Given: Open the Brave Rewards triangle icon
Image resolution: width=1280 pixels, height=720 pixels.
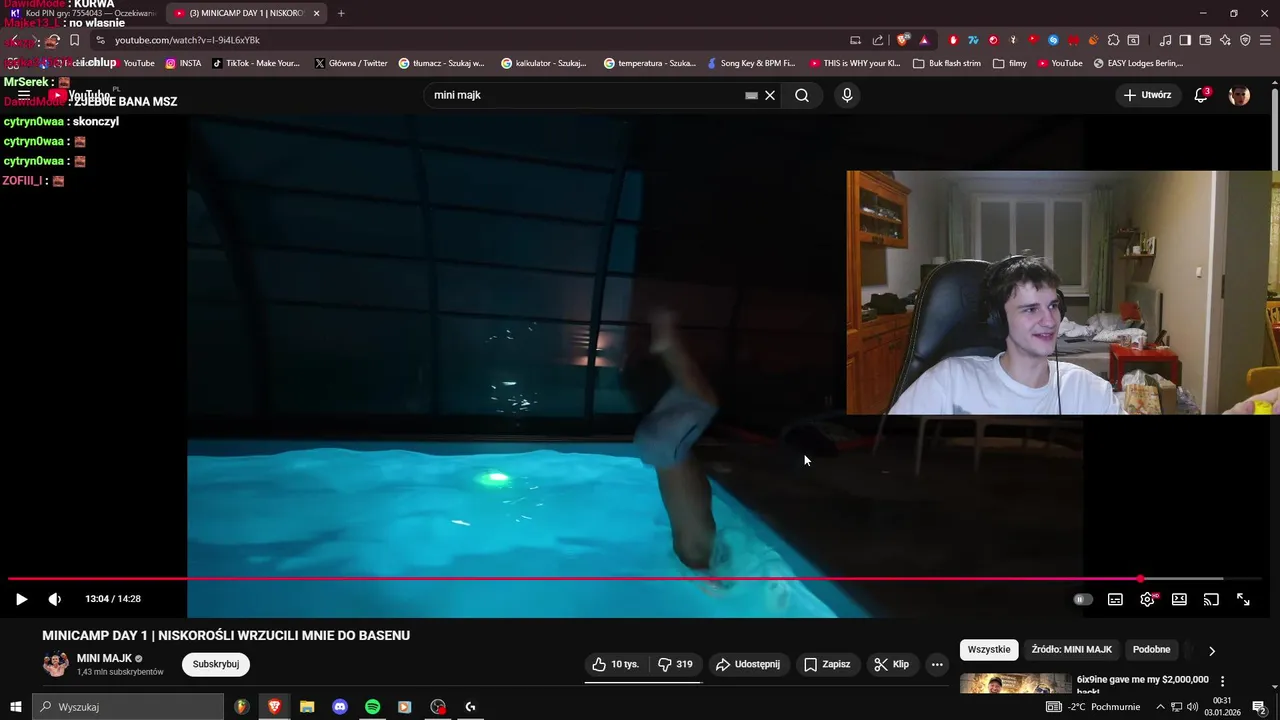Looking at the screenshot, I should [x=924, y=40].
